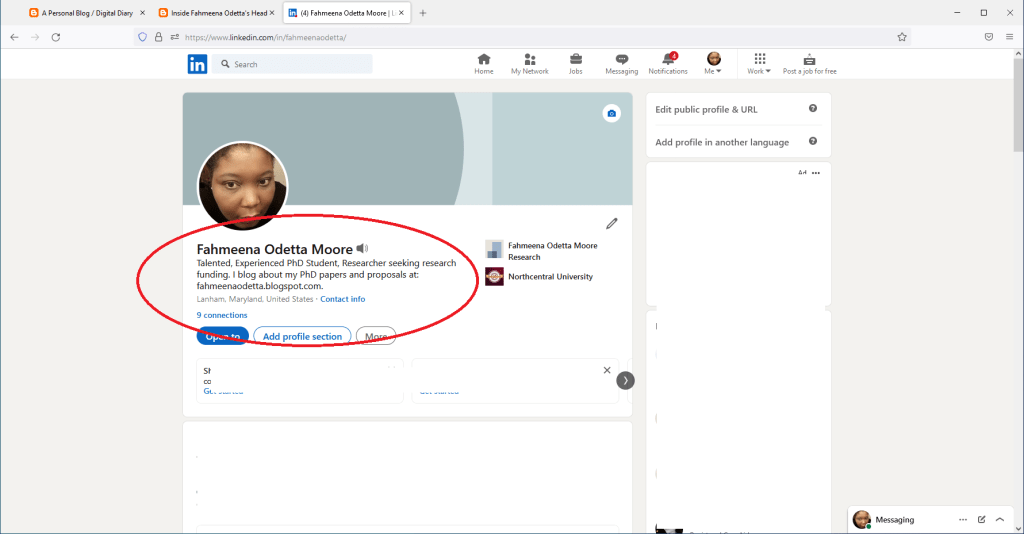Open LinkedIn Home from navigation bar
This screenshot has height=534, width=1024.
pos(484,64)
